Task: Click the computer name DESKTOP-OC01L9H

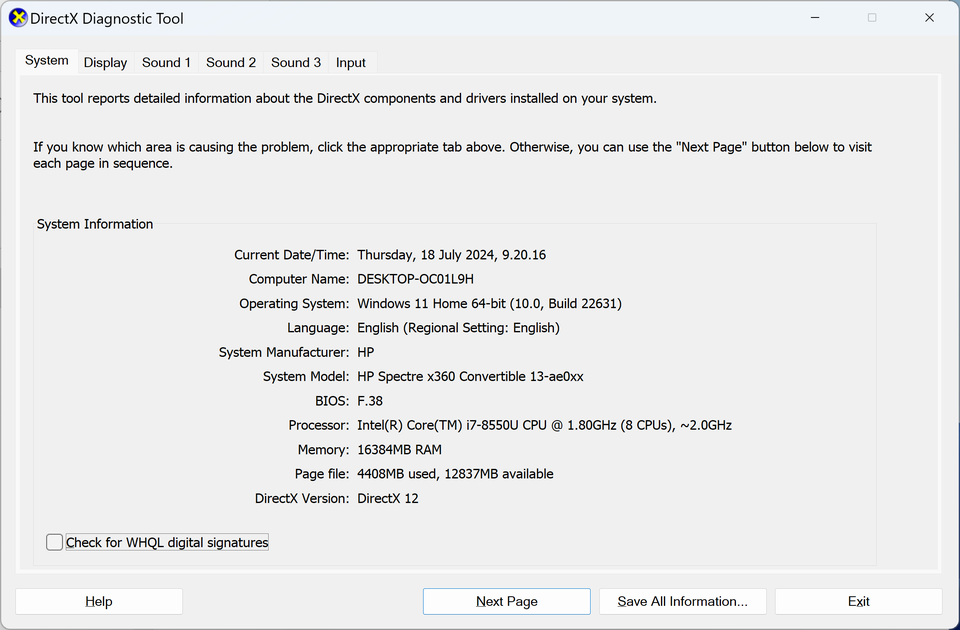Action: 415,279
